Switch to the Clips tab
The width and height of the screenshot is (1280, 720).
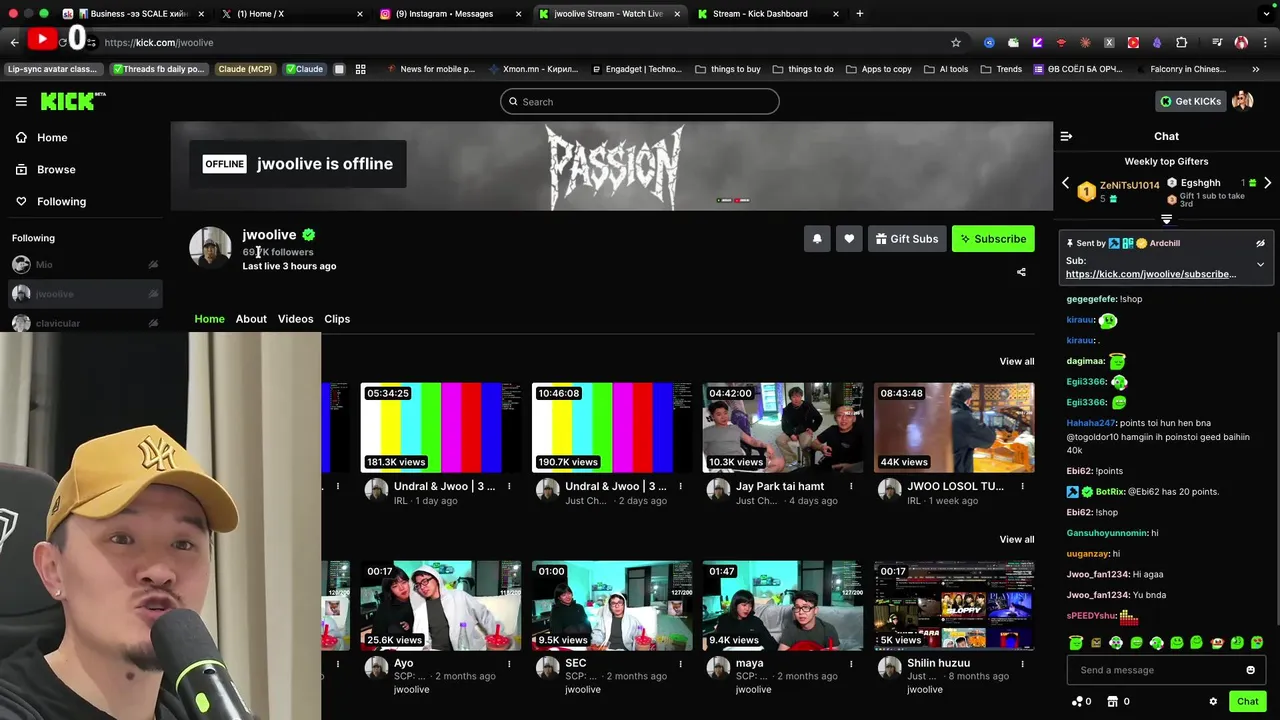click(x=337, y=319)
